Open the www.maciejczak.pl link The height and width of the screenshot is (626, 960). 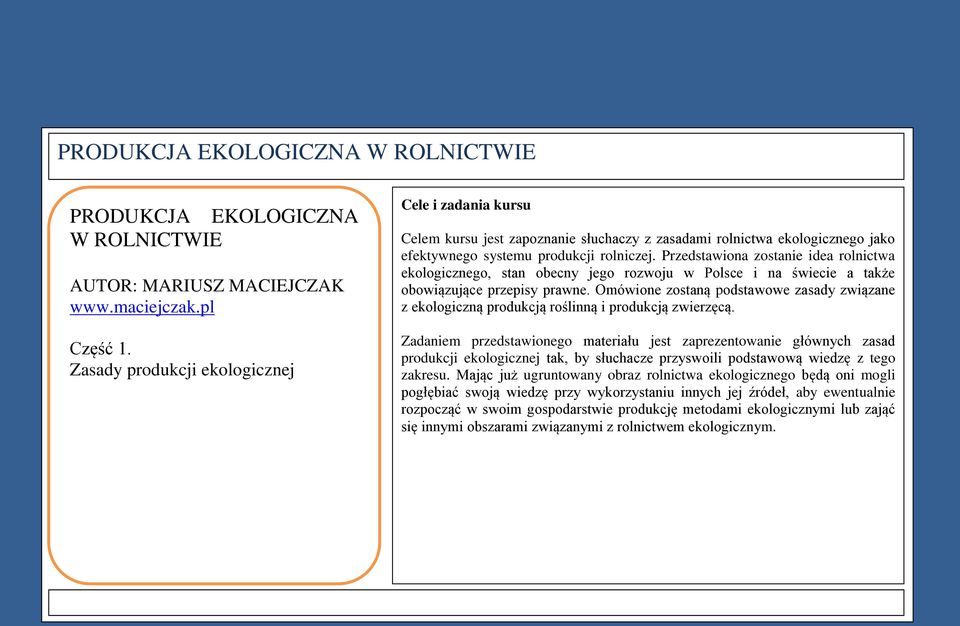coord(142,307)
